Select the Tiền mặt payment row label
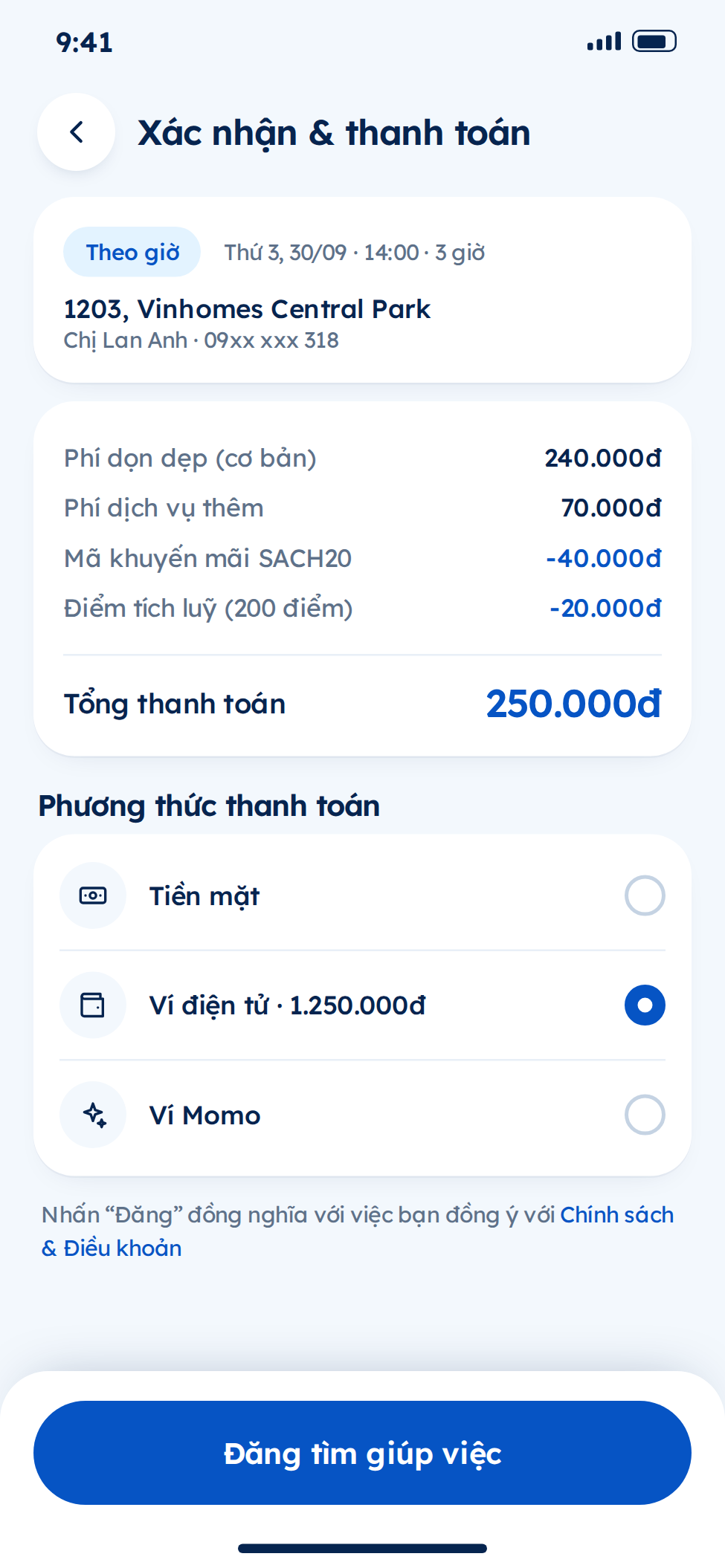Screen dimensions: 725x1568 204,896
